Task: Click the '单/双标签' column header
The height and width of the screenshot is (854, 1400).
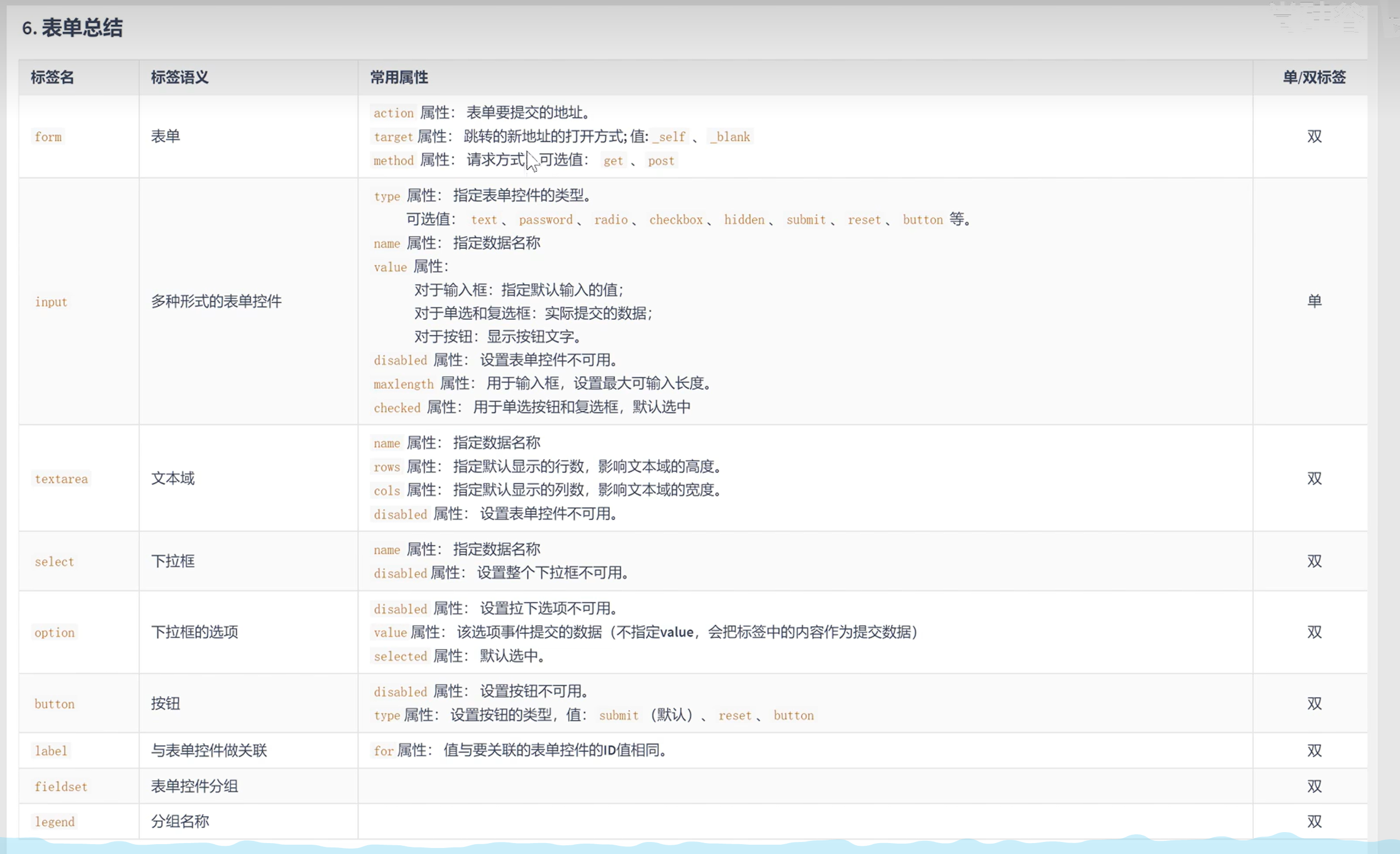Action: pos(1314,77)
